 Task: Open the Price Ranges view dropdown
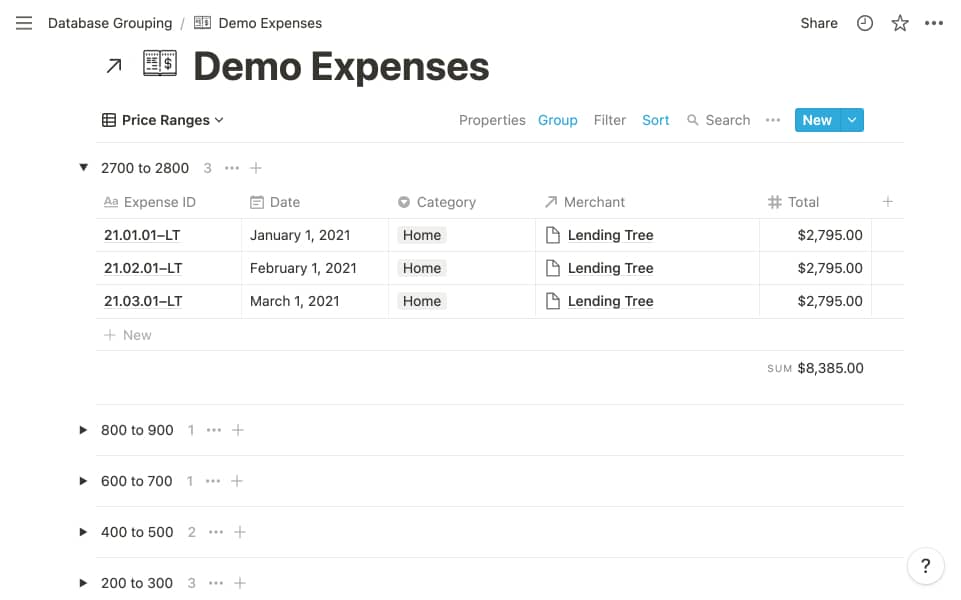[x=163, y=120]
